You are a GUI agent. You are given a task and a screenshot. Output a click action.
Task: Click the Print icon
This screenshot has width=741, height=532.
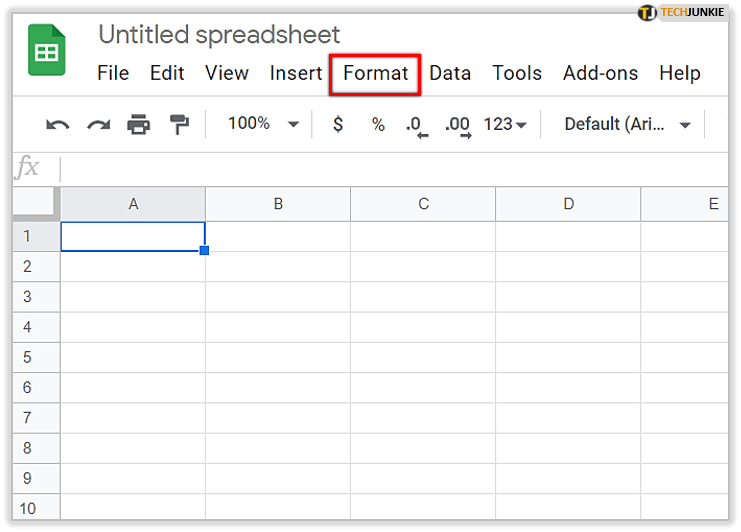point(138,124)
